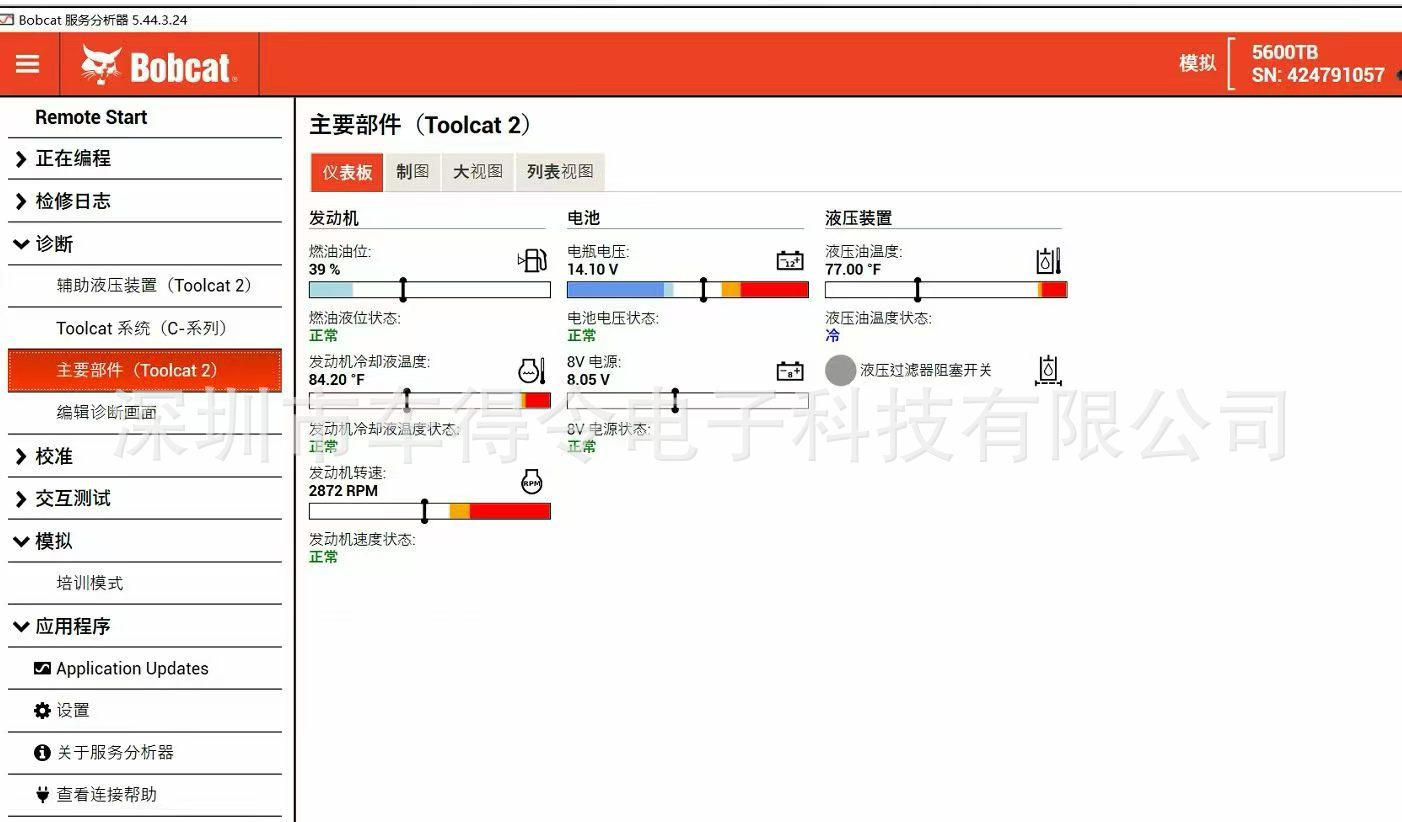Click the 发动机冷却液温度 gauge bar
The height and width of the screenshot is (822, 1402).
coord(430,400)
